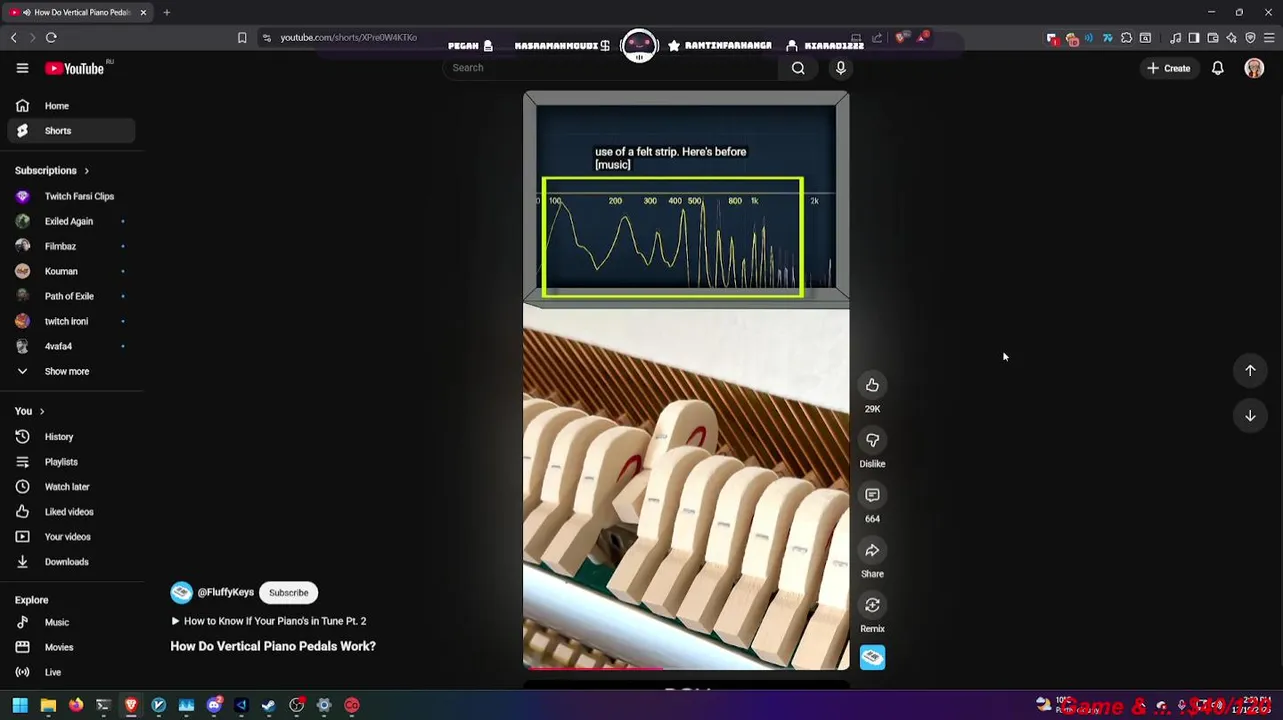The image size is (1283, 720).
Task: Open related video How to Know If Your Piano's in Tune Pt. 2
Action: (268, 621)
